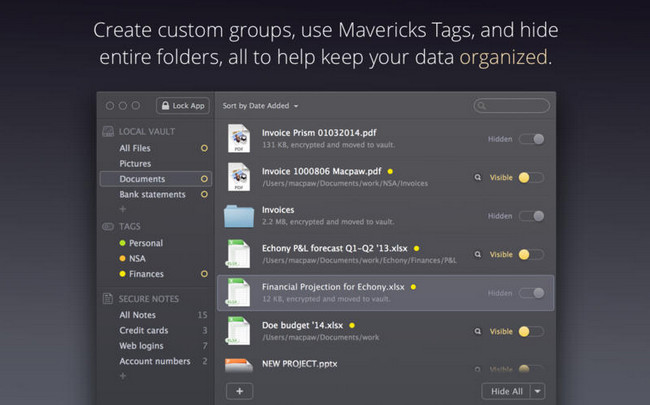Viewport: 650px width, 405px height.
Task: Click plus icon under Local Vault groups
Action: [x=123, y=209]
